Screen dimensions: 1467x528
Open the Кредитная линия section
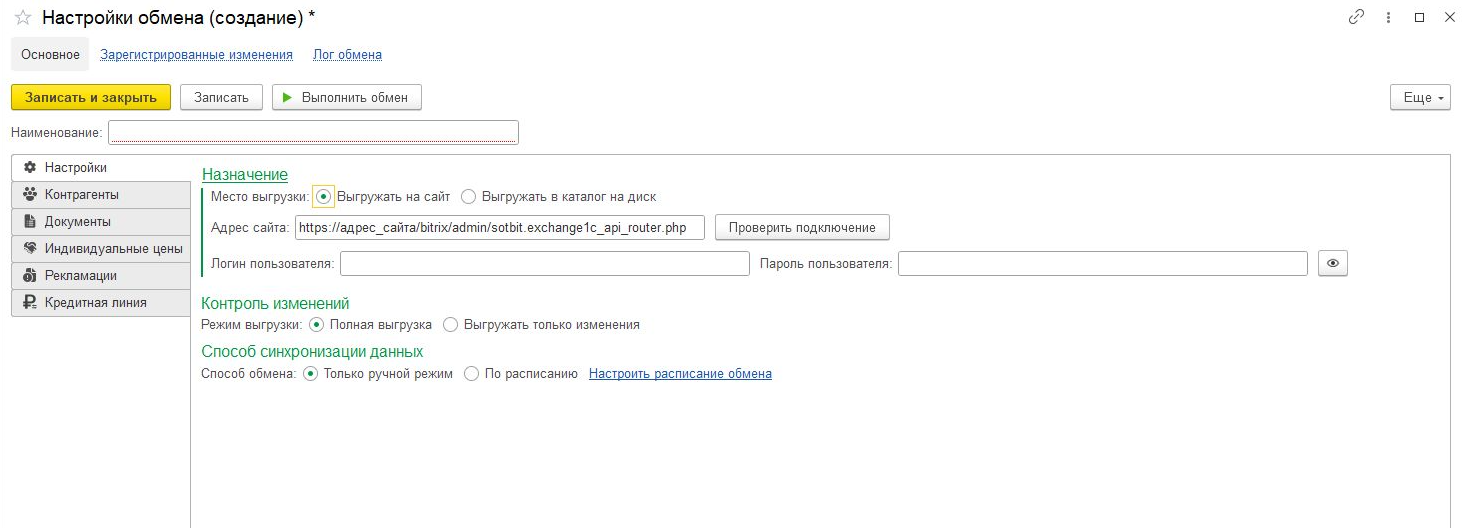click(100, 303)
